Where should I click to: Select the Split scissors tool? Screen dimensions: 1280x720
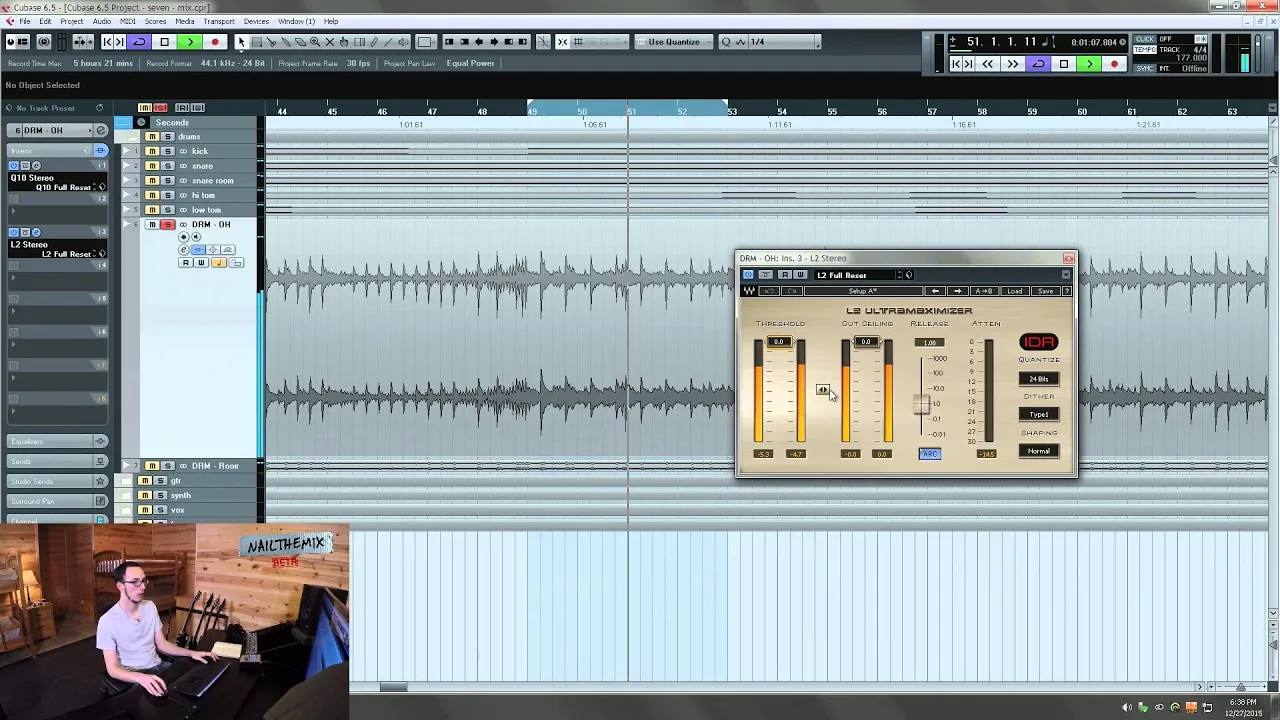coord(271,42)
